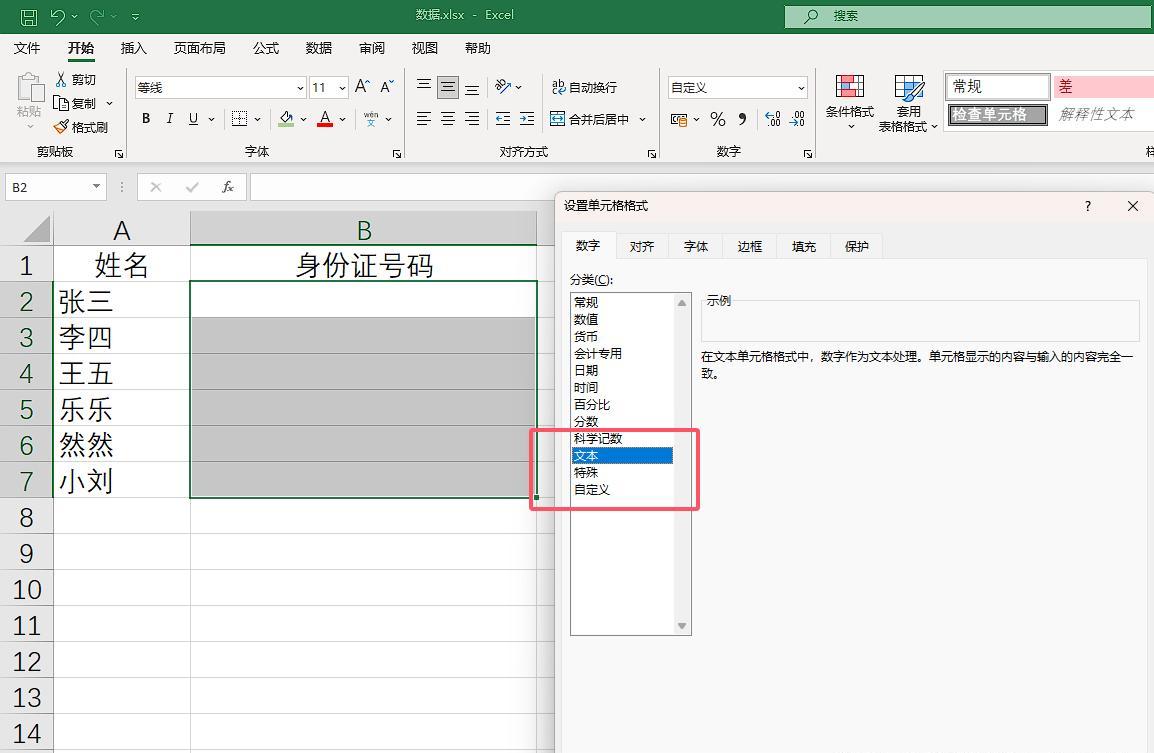This screenshot has width=1154, height=753.
Task: Switch to 页面布局 ribbon tab
Action: point(199,48)
